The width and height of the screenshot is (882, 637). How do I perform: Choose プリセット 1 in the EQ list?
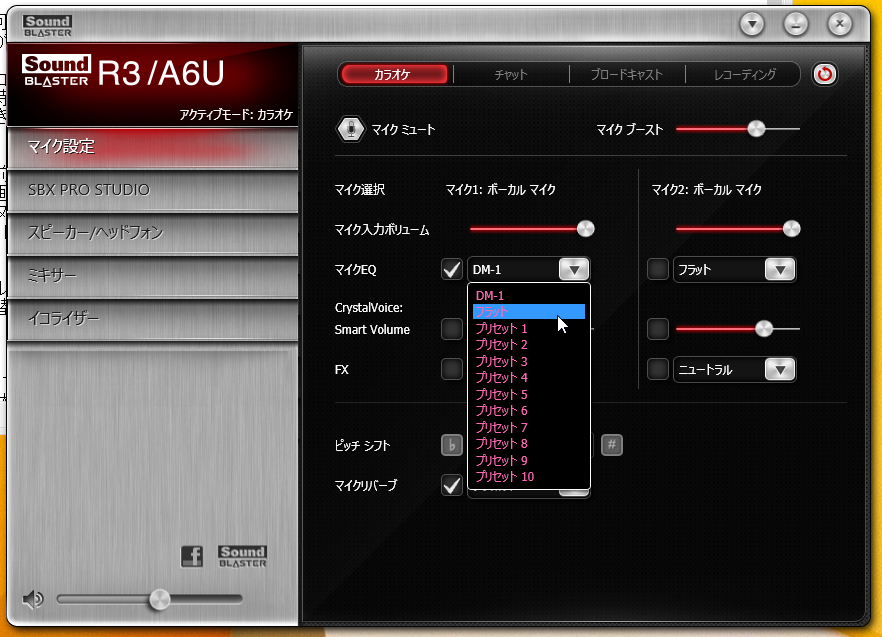[x=529, y=329]
